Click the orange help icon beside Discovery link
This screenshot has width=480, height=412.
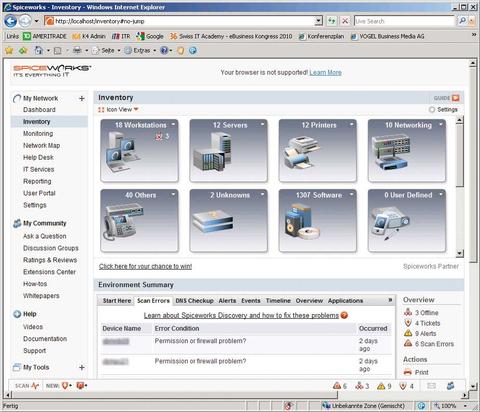[344, 315]
